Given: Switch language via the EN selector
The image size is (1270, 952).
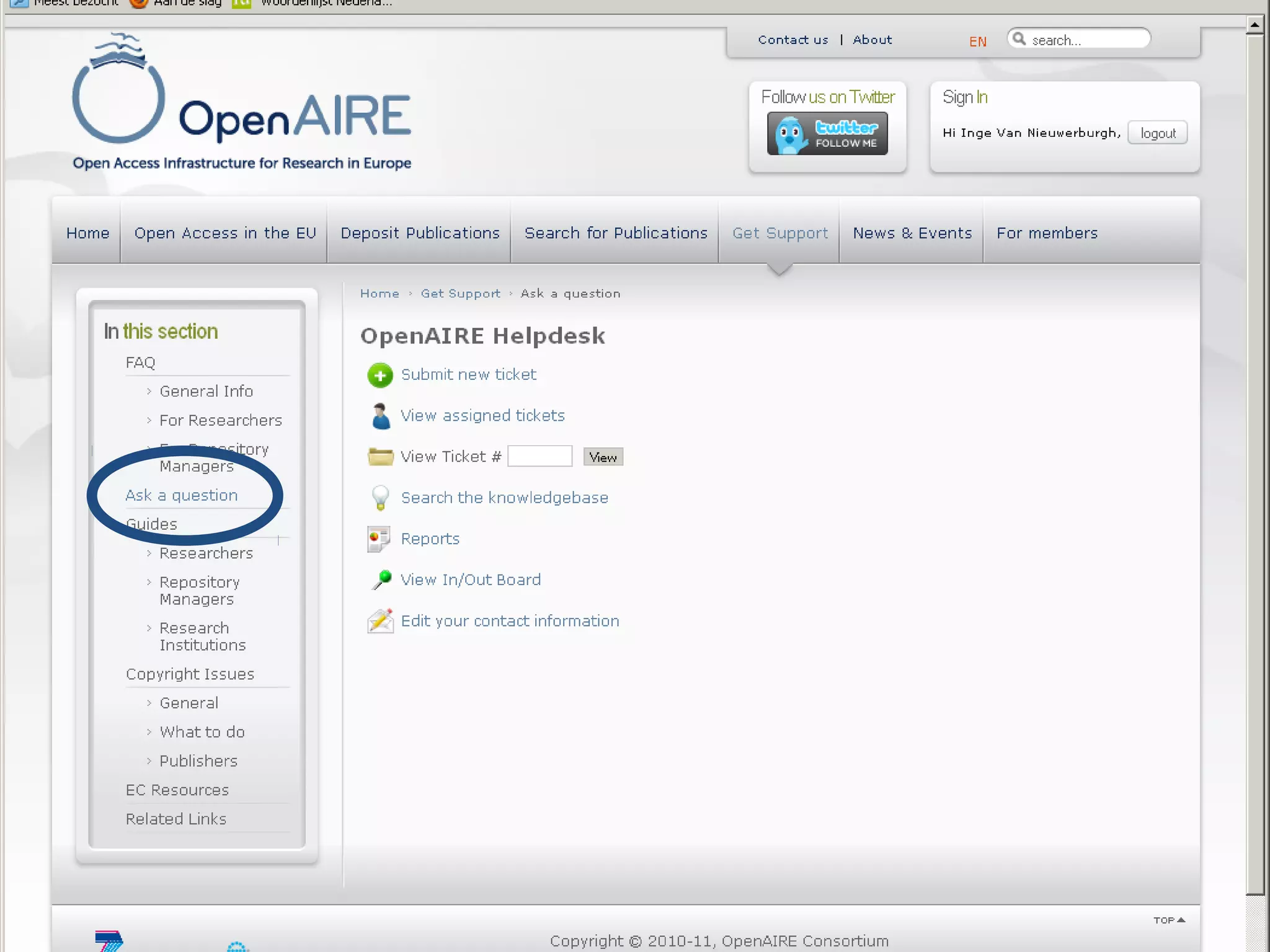Looking at the screenshot, I should tap(977, 42).
